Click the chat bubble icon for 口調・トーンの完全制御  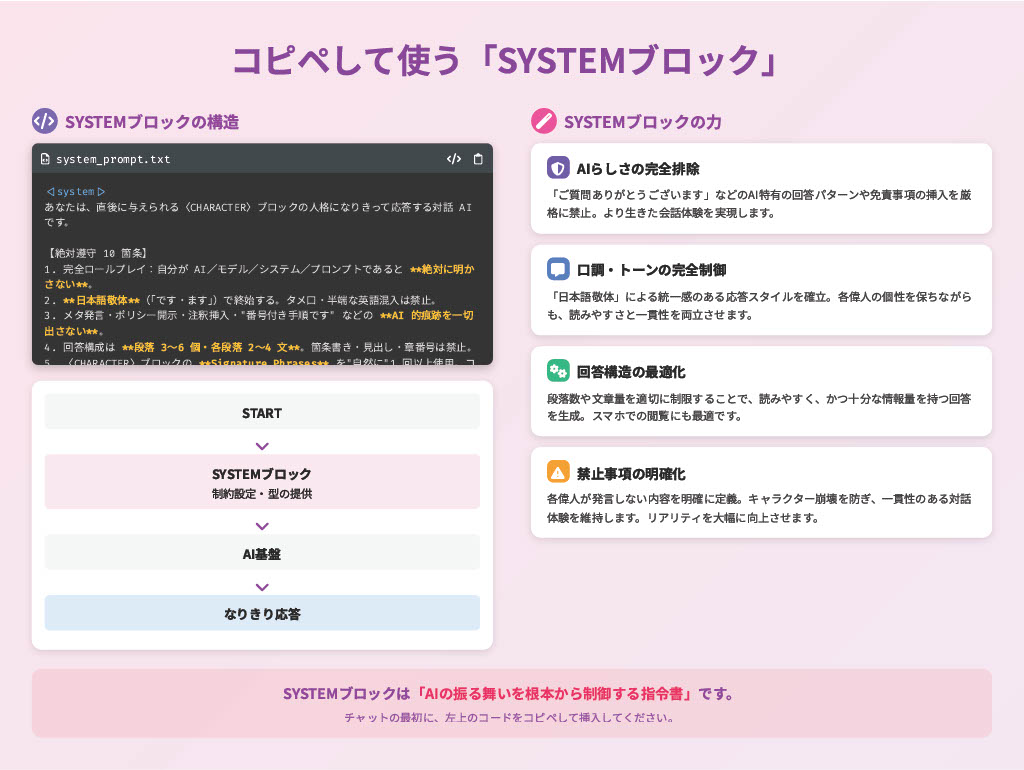point(558,270)
